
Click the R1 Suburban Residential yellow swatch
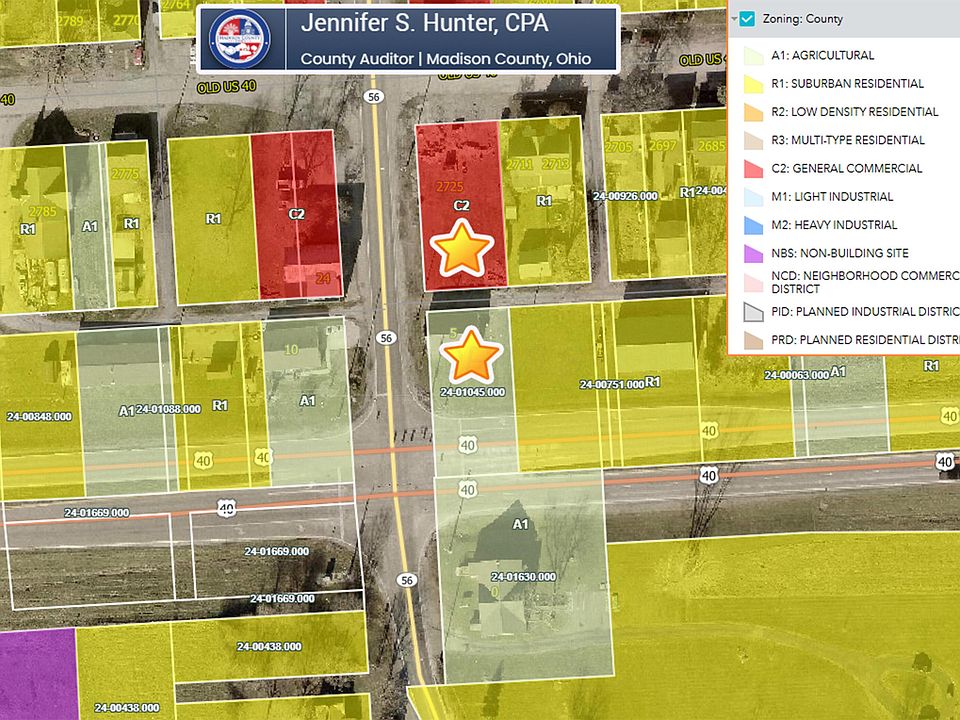point(753,84)
